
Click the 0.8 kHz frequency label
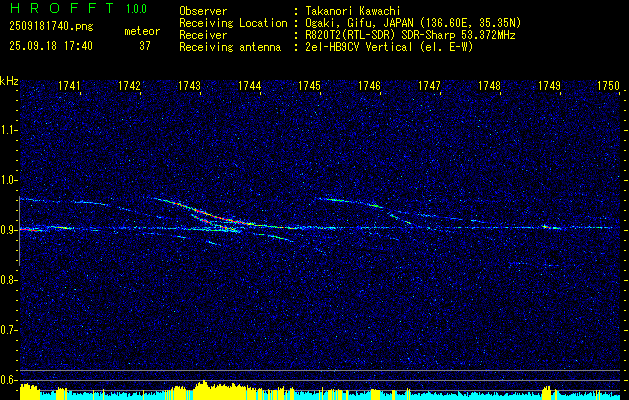coord(8,280)
